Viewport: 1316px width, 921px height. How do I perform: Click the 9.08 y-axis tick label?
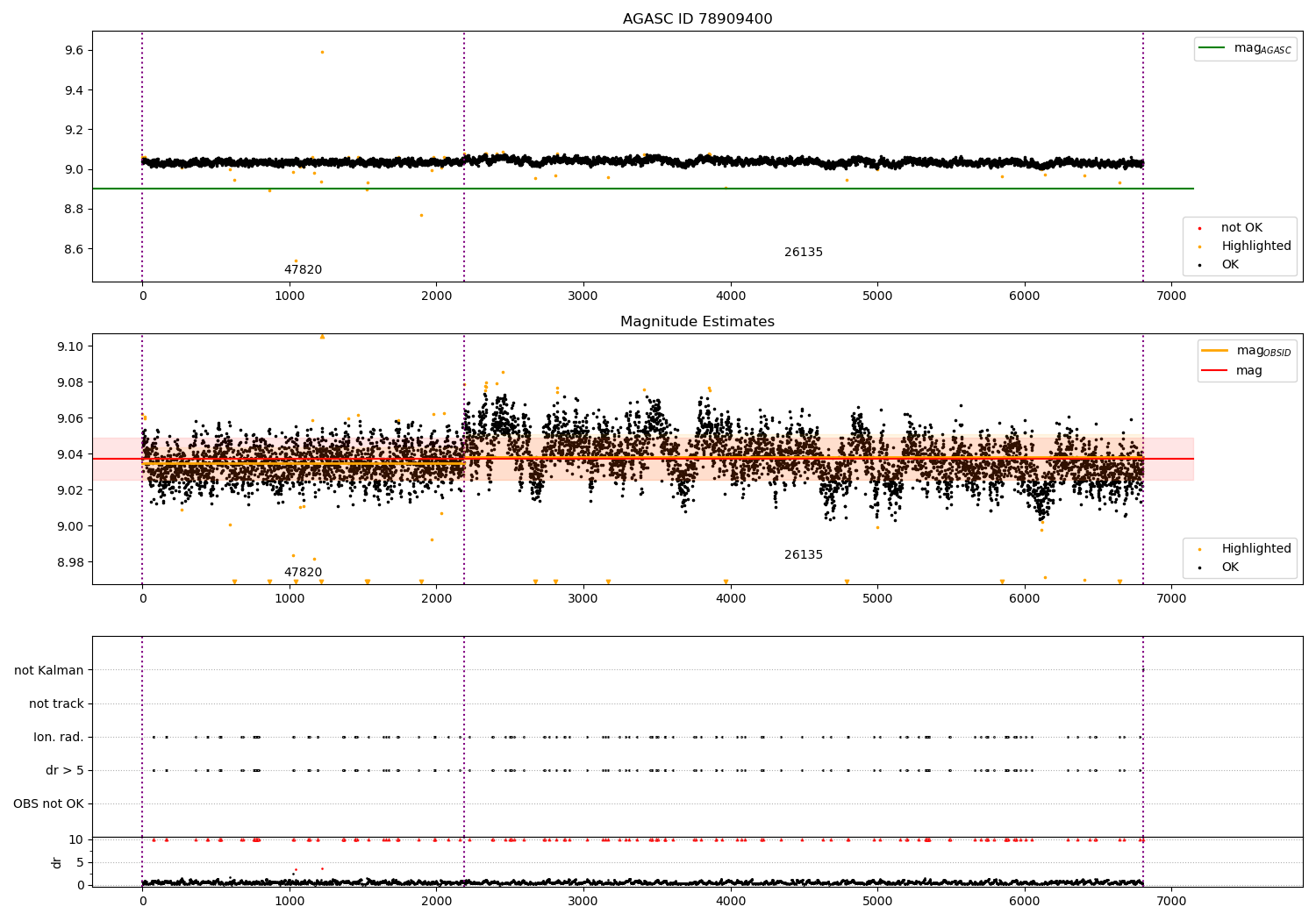pos(69,382)
